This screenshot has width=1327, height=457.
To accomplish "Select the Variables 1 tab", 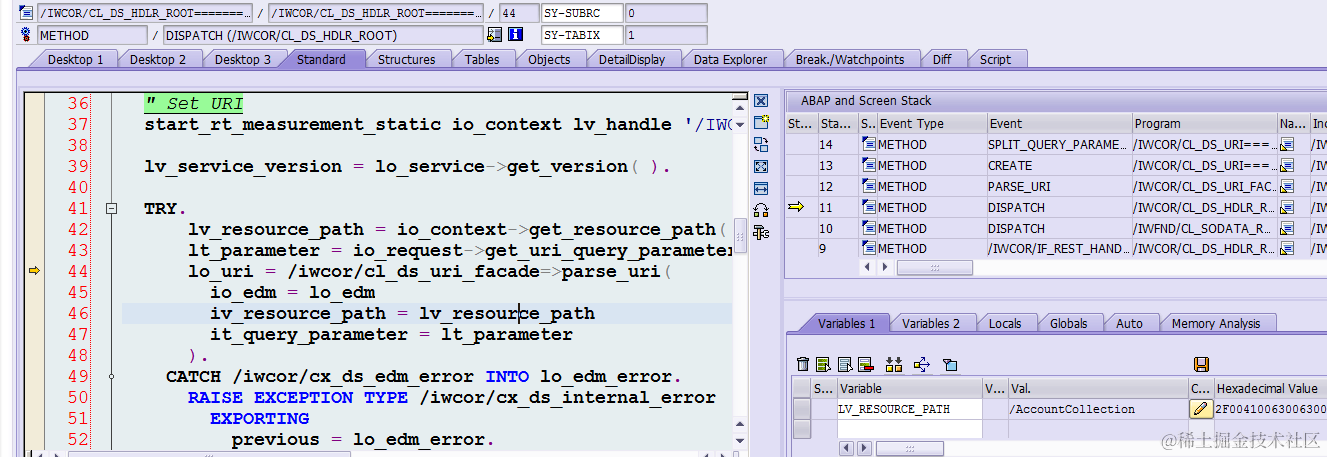I will (846, 323).
